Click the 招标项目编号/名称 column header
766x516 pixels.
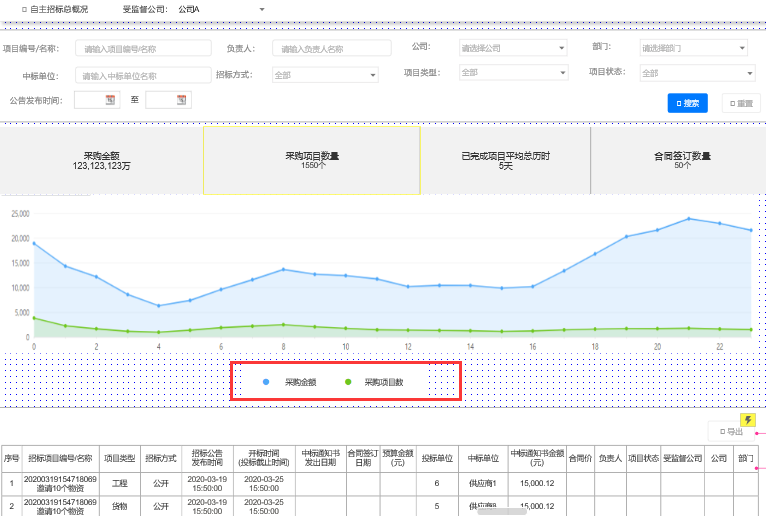point(60,458)
